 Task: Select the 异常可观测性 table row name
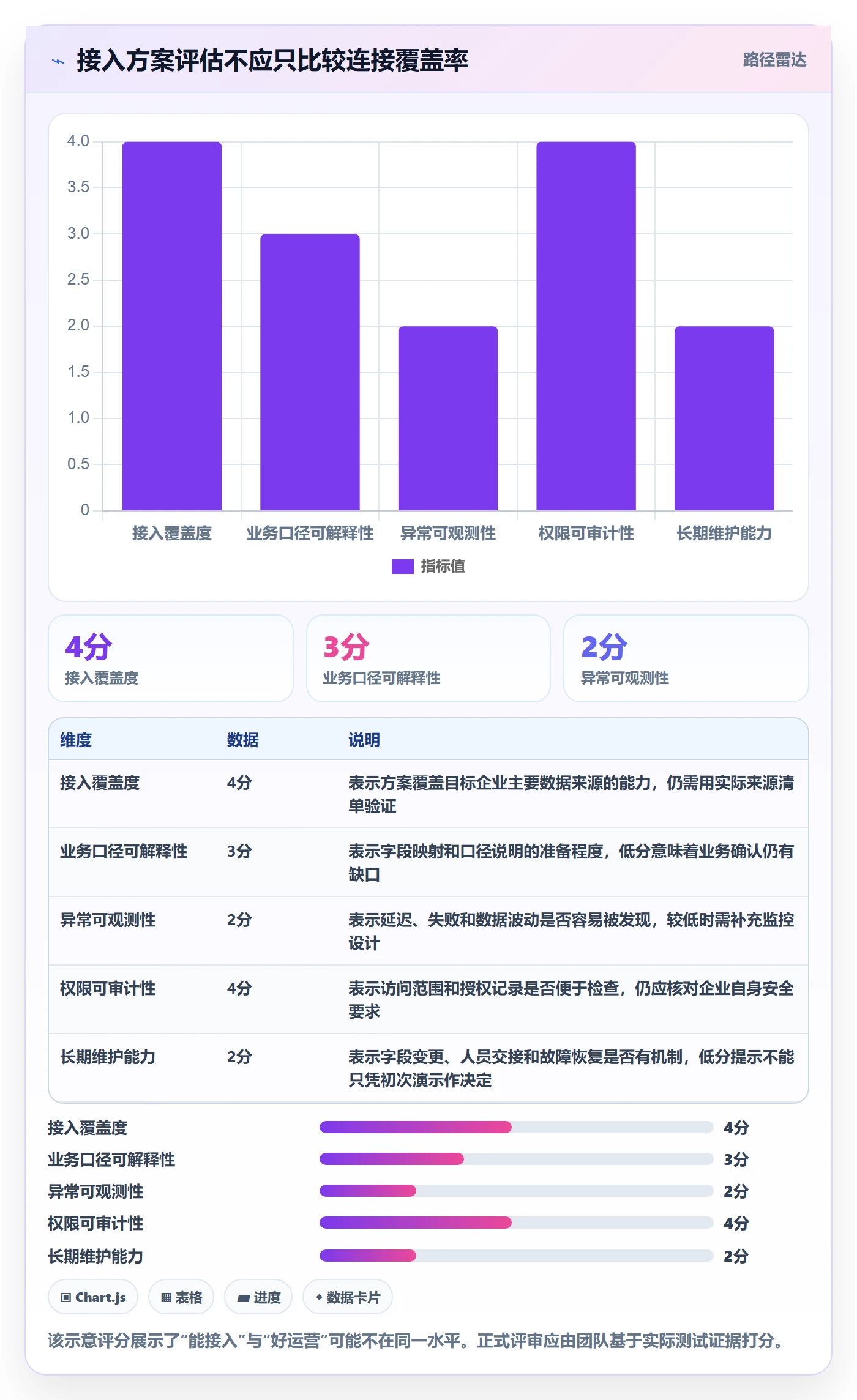pos(108,920)
